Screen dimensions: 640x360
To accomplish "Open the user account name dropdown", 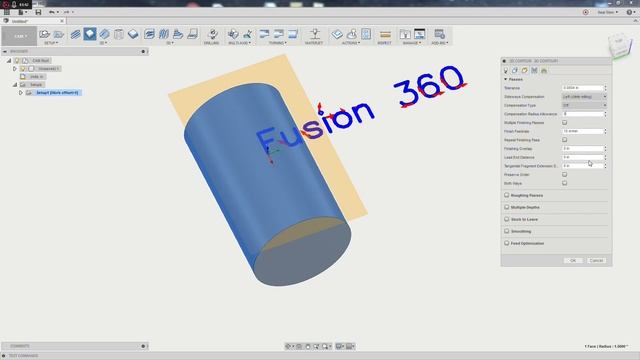I will 607,12.
